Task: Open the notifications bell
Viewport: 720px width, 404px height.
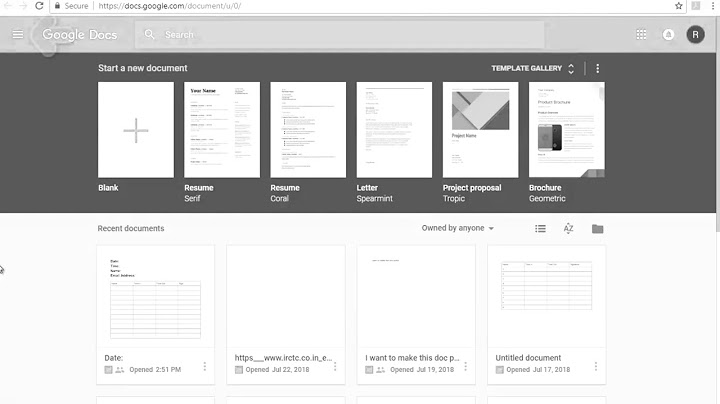Action: (668, 34)
